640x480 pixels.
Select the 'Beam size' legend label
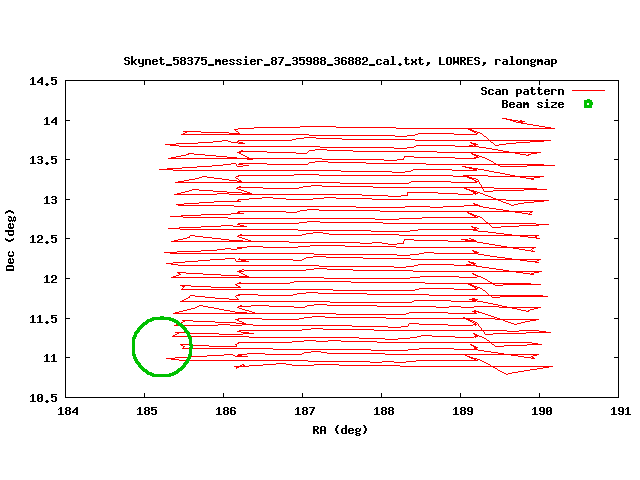coord(533,104)
